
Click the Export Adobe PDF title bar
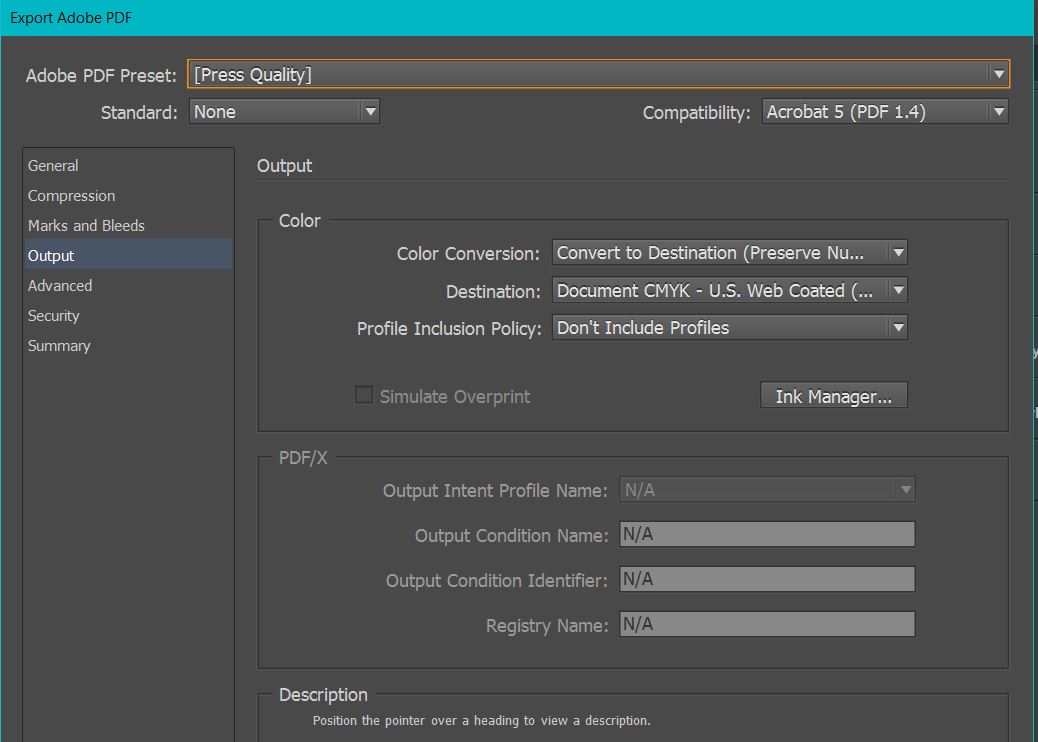[x=500, y=17]
